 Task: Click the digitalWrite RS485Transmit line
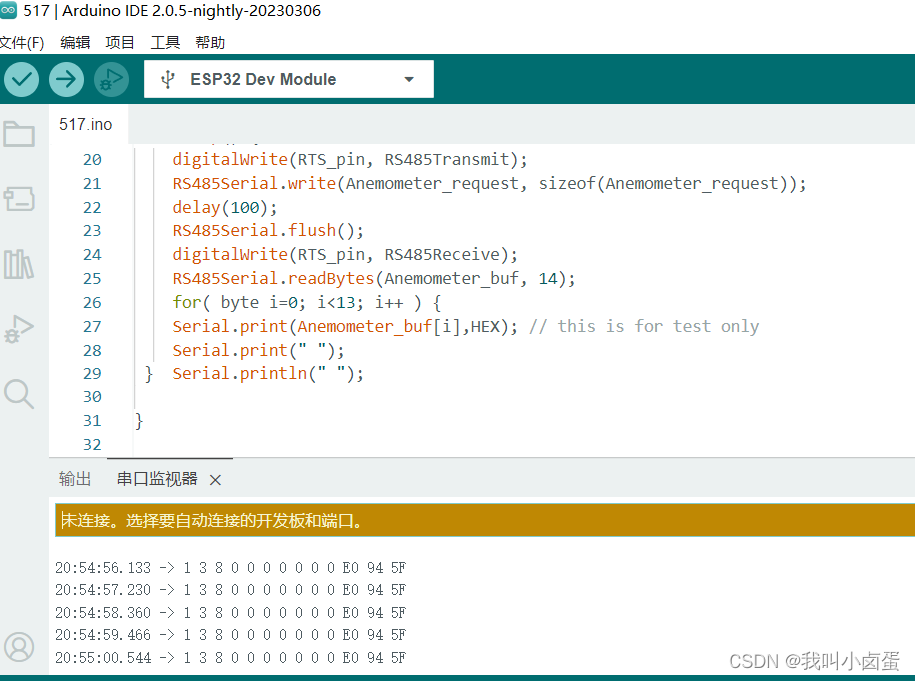click(350, 159)
